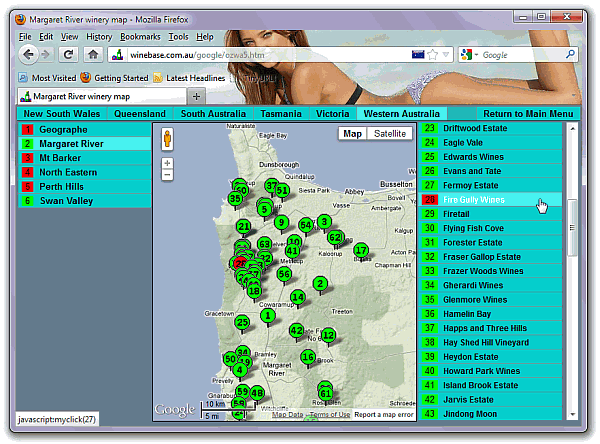This screenshot has width=600, height=444.
Task: Select the Western Australia tab
Action: 402,114
